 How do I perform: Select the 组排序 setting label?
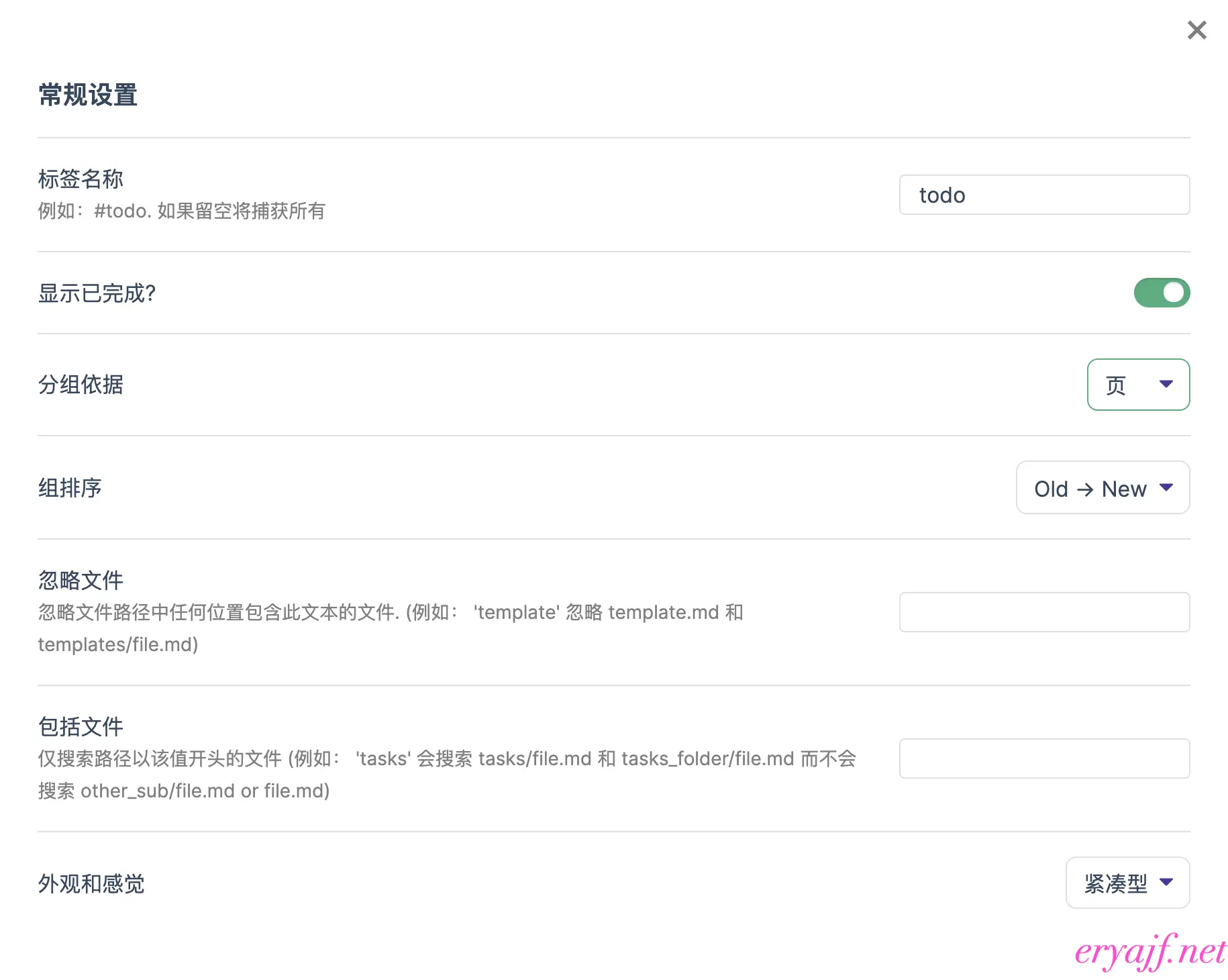[70, 488]
